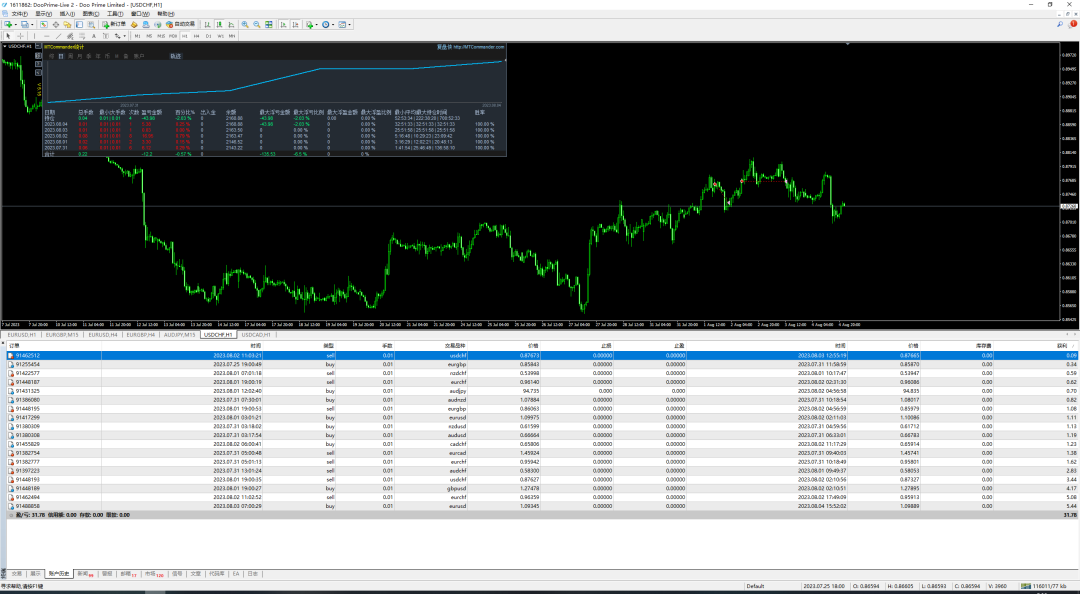Select the crosshair tool
1080x594 pixels.
(x=21, y=36)
